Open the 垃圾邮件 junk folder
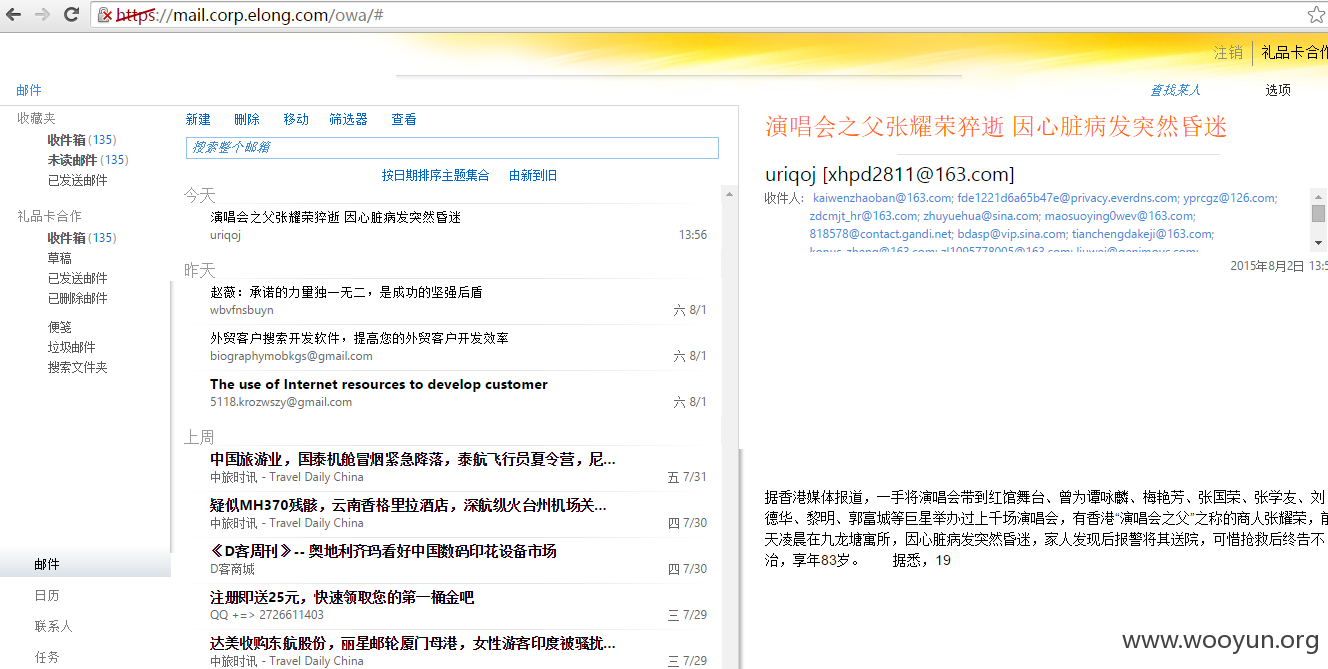The height and width of the screenshot is (669, 1328). tap(72, 347)
